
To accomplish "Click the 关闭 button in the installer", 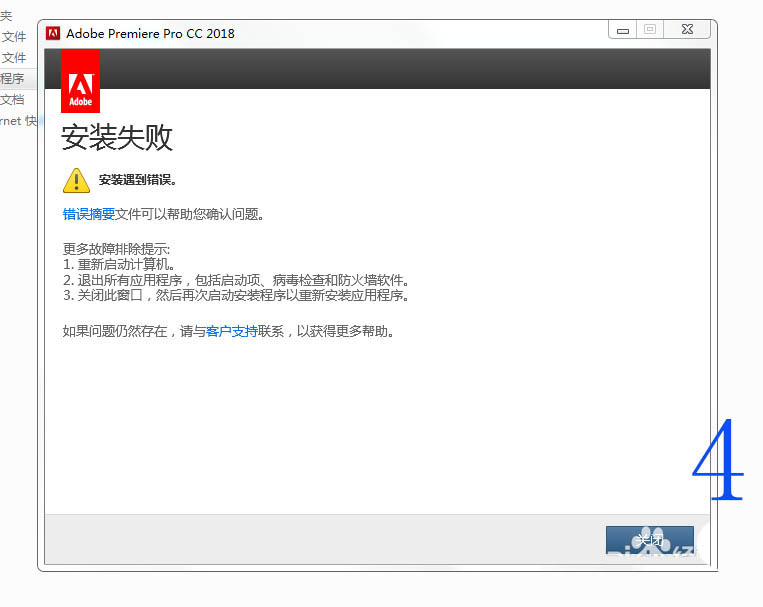I will tap(650, 540).
